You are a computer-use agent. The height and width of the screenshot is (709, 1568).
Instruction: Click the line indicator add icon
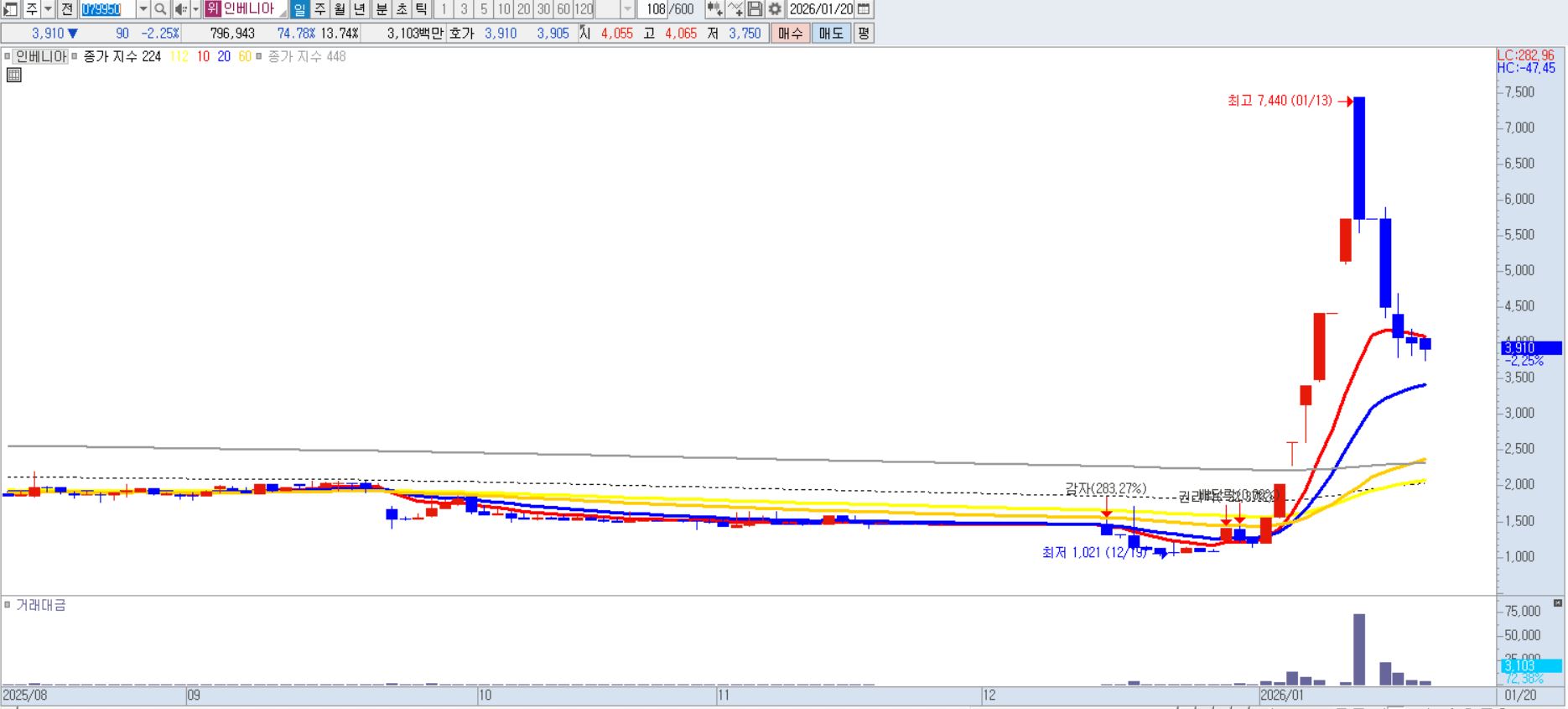(735, 9)
